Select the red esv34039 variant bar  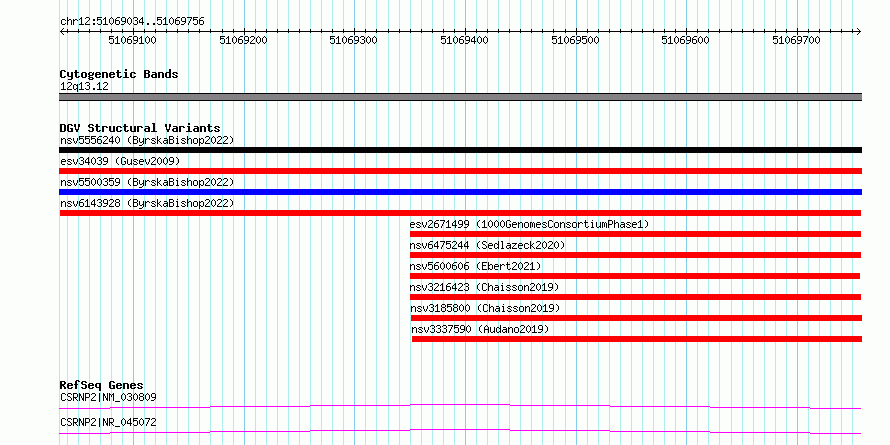click(461, 171)
